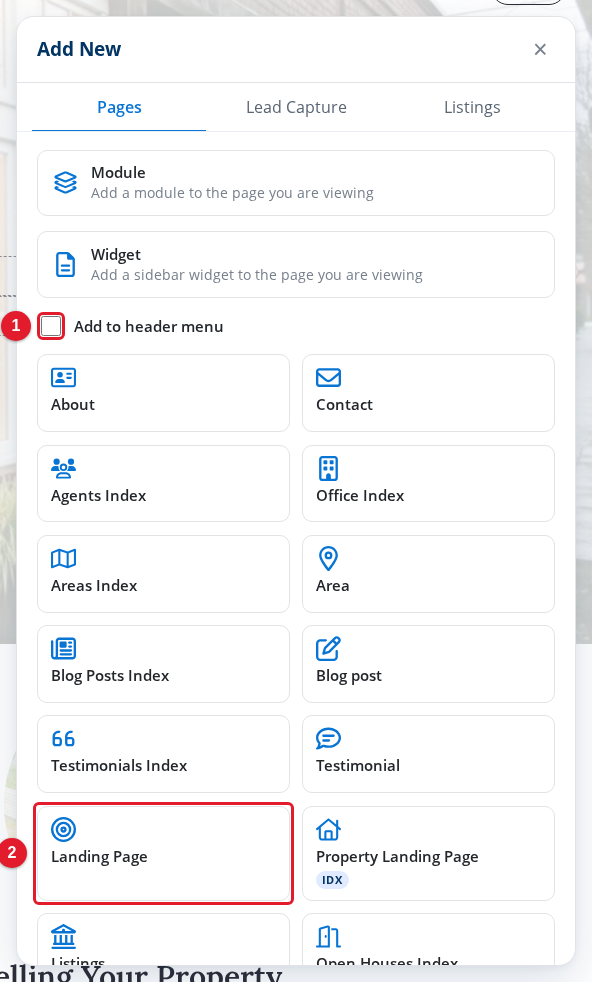The width and height of the screenshot is (592, 982).
Task: Click 'Add a sidebar widget to the page' text
Action: tap(257, 275)
